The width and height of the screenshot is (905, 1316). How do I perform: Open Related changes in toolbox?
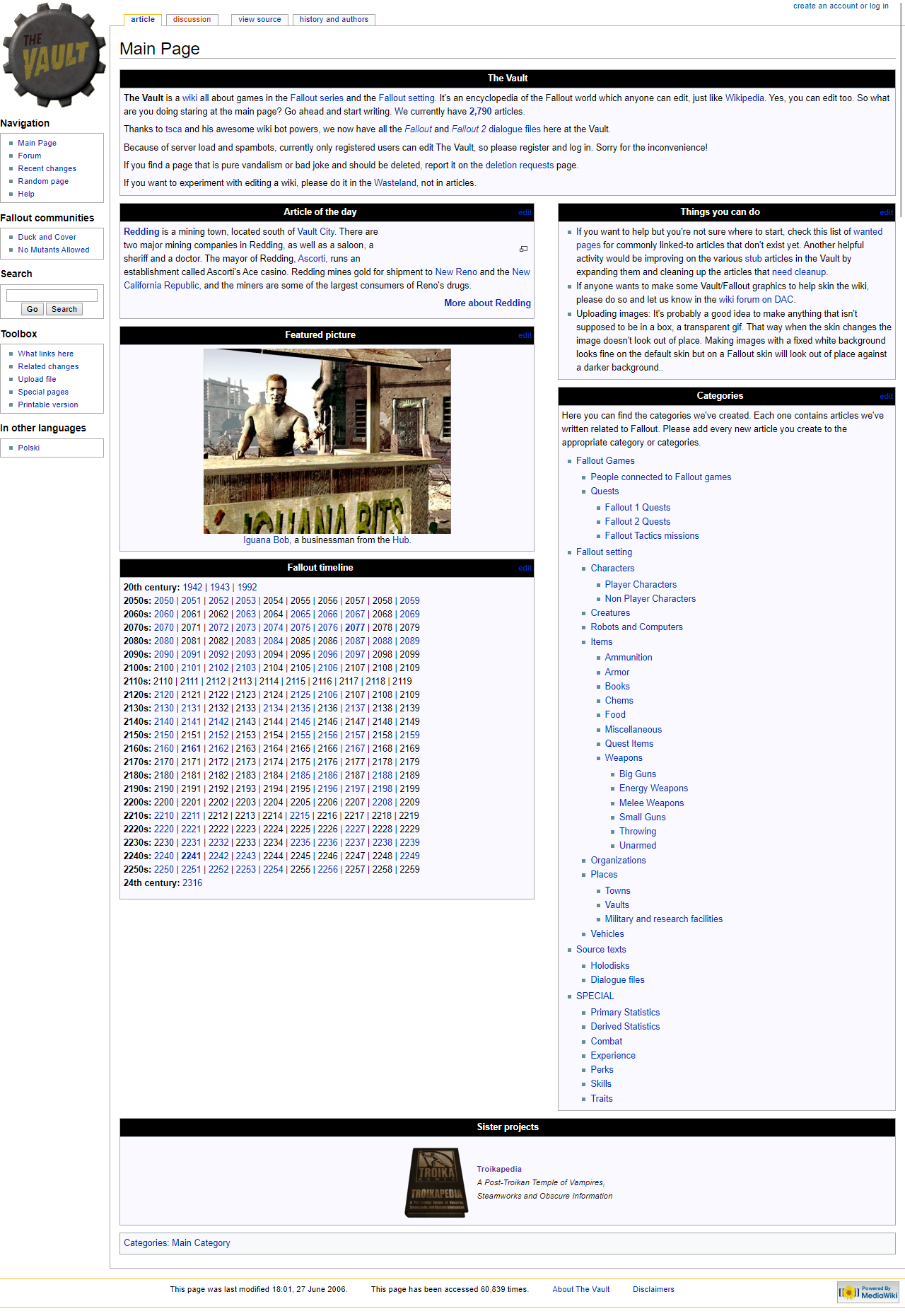coord(48,366)
